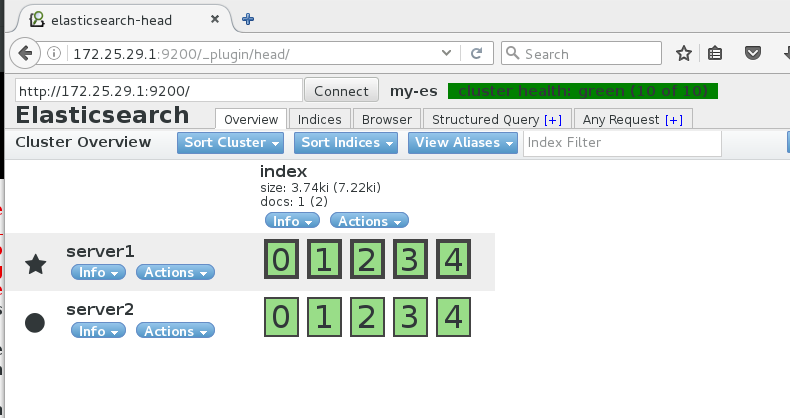Click the search magnifier icon in Search box

tap(512, 53)
